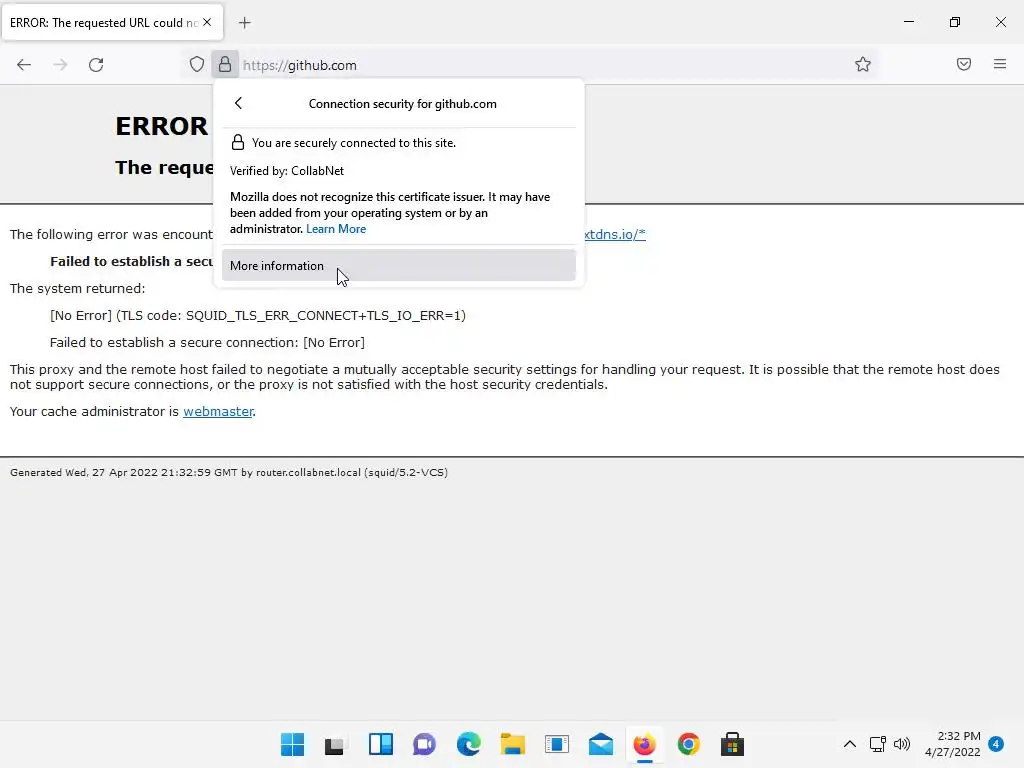The width and height of the screenshot is (1024, 768).
Task: Open the Windows Start menu
Action: click(293, 744)
